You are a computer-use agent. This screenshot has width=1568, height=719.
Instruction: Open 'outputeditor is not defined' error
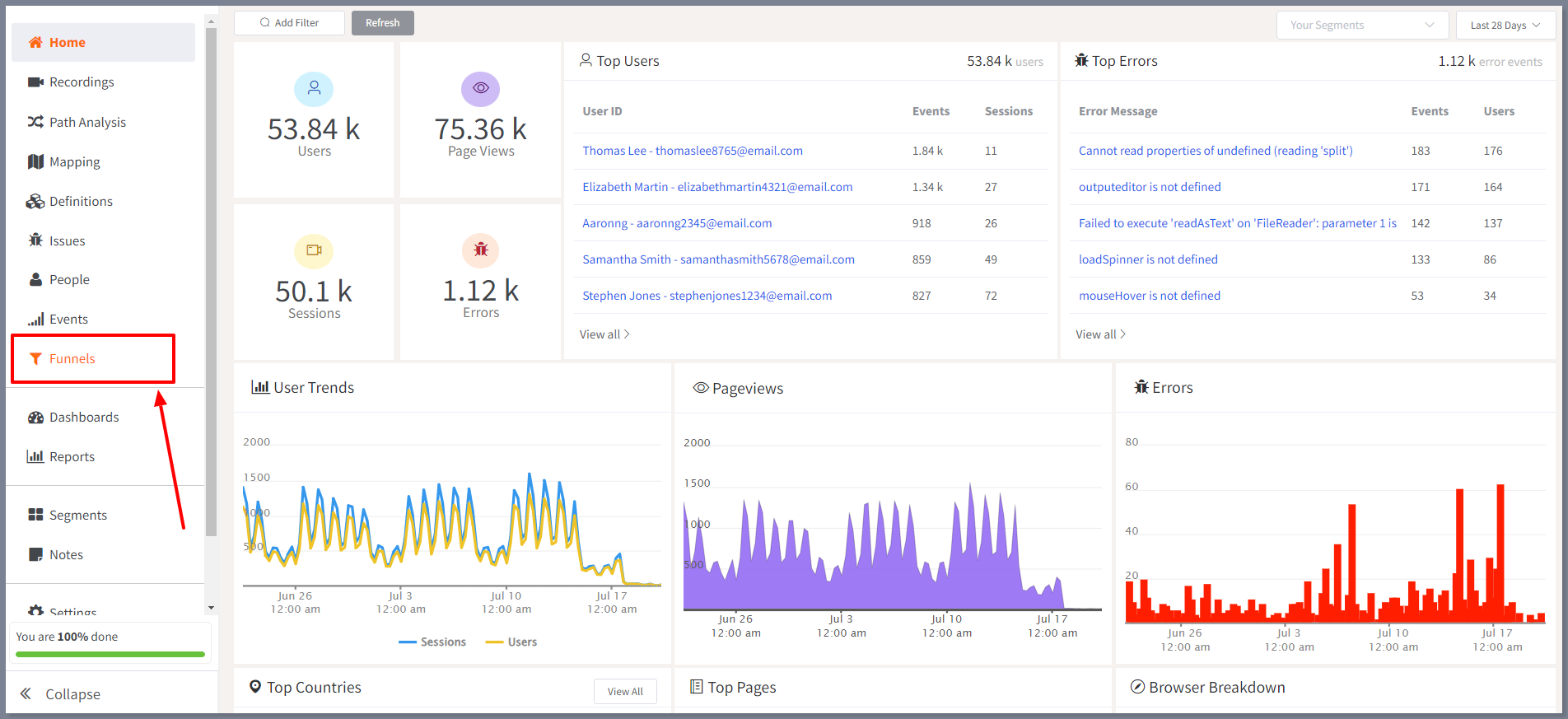1150,187
